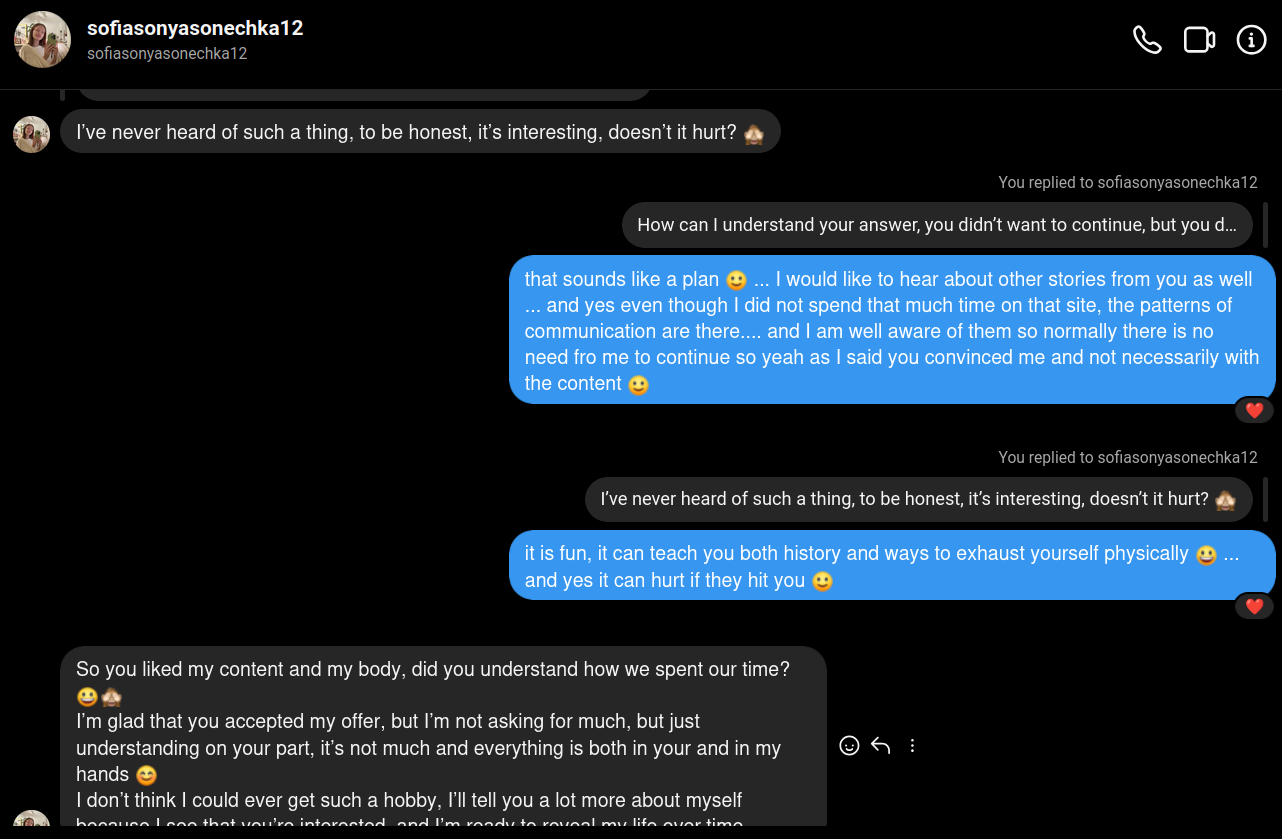Select the blue "that sounds like a plan" message

pyautogui.click(x=891, y=330)
